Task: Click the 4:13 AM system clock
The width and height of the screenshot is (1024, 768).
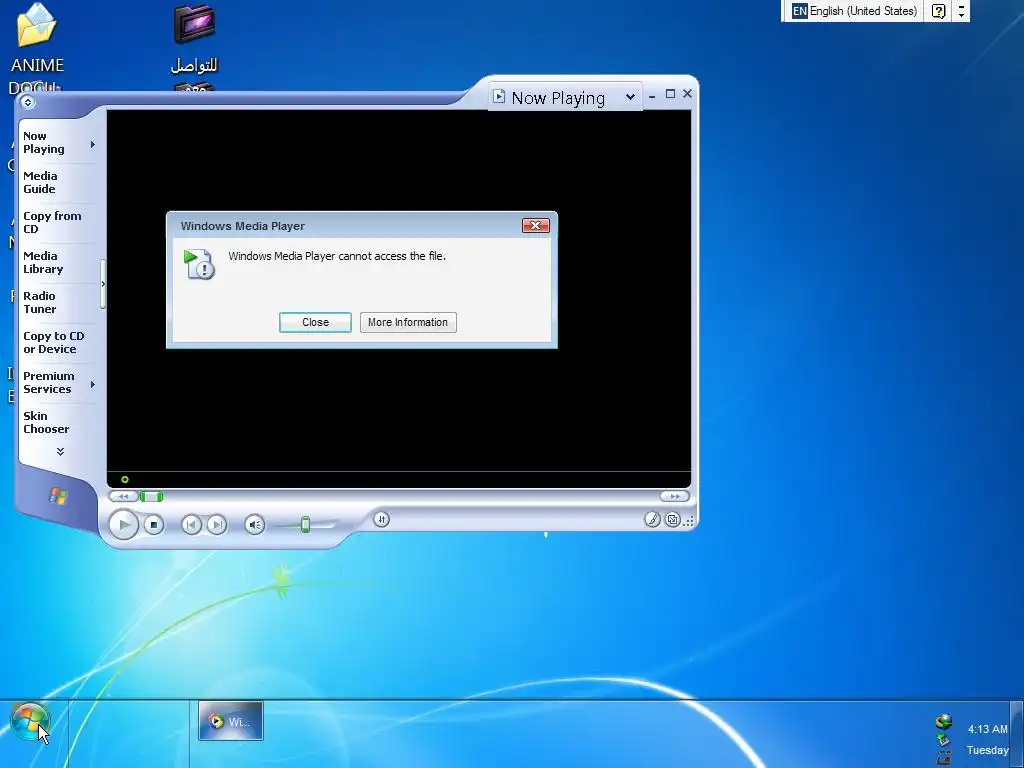Action: pyautogui.click(x=987, y=729)
